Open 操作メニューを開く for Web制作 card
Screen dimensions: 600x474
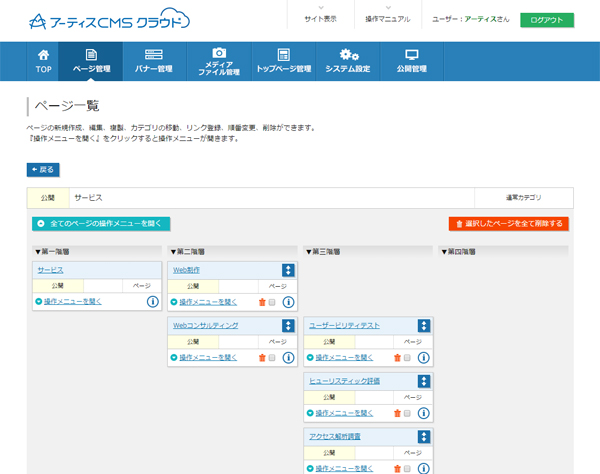208,302
